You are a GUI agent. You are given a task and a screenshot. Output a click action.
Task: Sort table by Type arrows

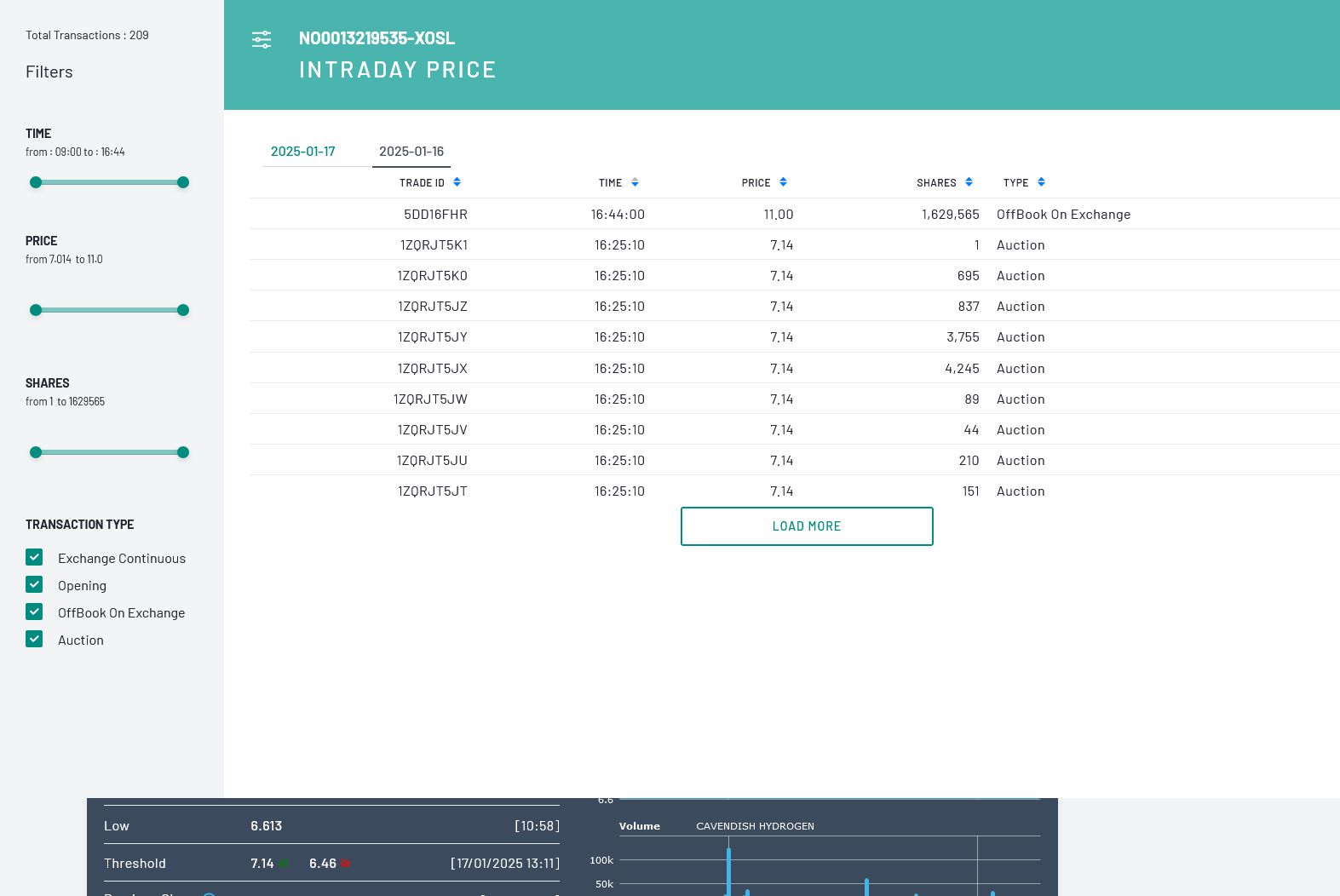[1041, 182]
